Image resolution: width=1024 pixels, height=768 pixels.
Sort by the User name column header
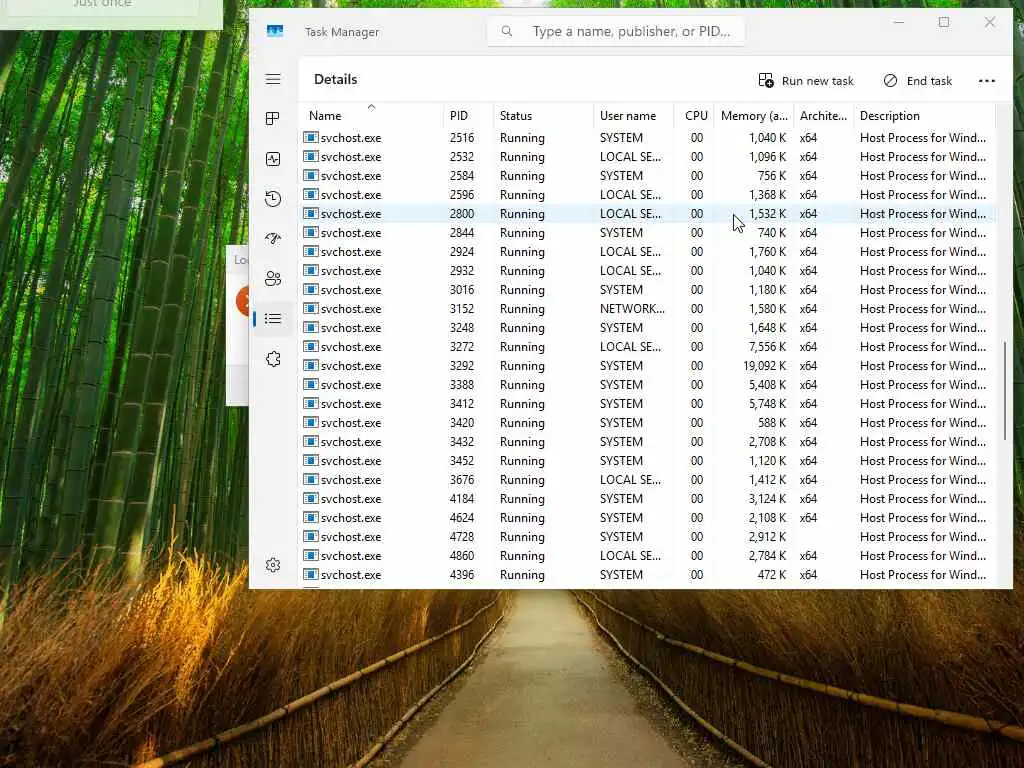(x=633, y=116)
